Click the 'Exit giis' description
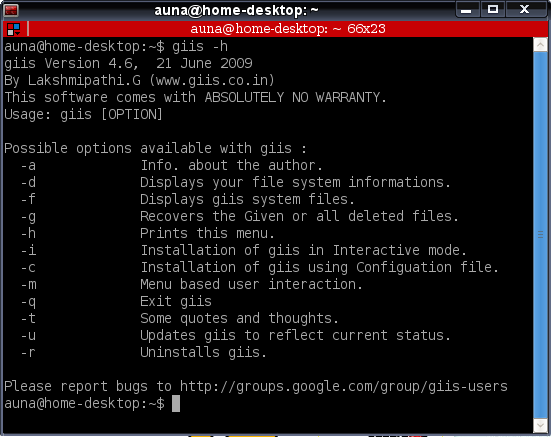The height and width of the screenshot is (437, 551). click(176, 302)
